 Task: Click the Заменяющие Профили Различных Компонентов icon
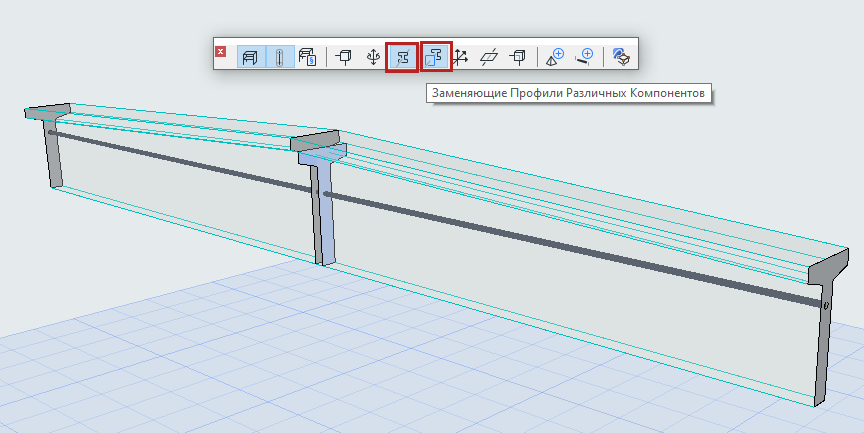tap(436, 57)
